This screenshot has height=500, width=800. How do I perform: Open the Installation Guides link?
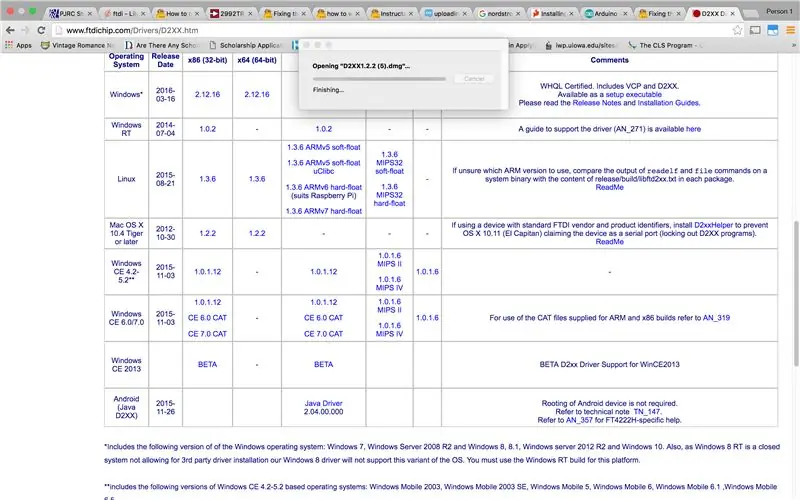(x=668, y=103)
